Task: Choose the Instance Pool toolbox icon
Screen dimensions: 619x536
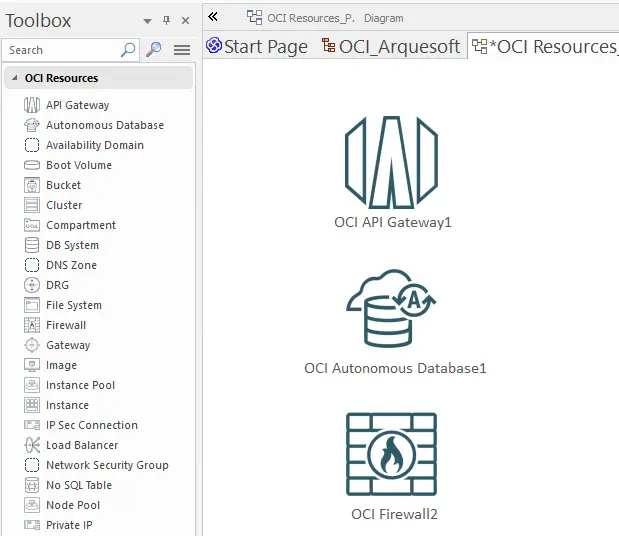Action: [x=31, y=385]
